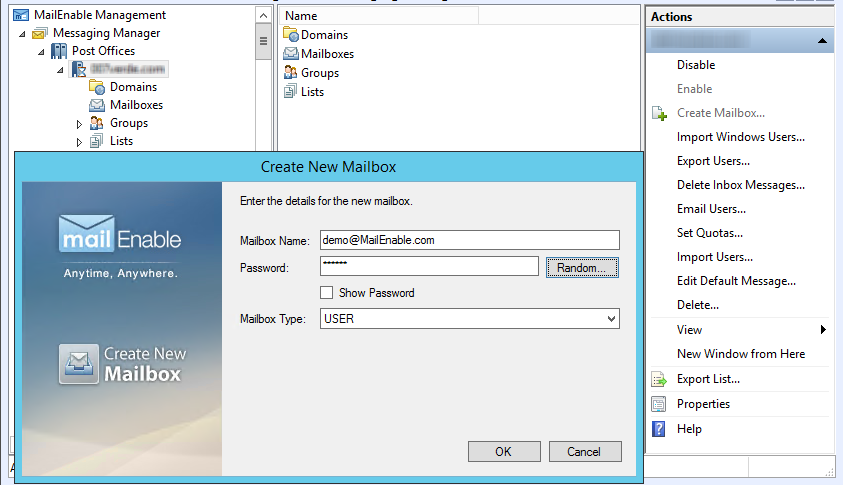The width and height of the screenshot is (843, 485).
Task: Choose Import Users action
Action: (x=715, y=257)
